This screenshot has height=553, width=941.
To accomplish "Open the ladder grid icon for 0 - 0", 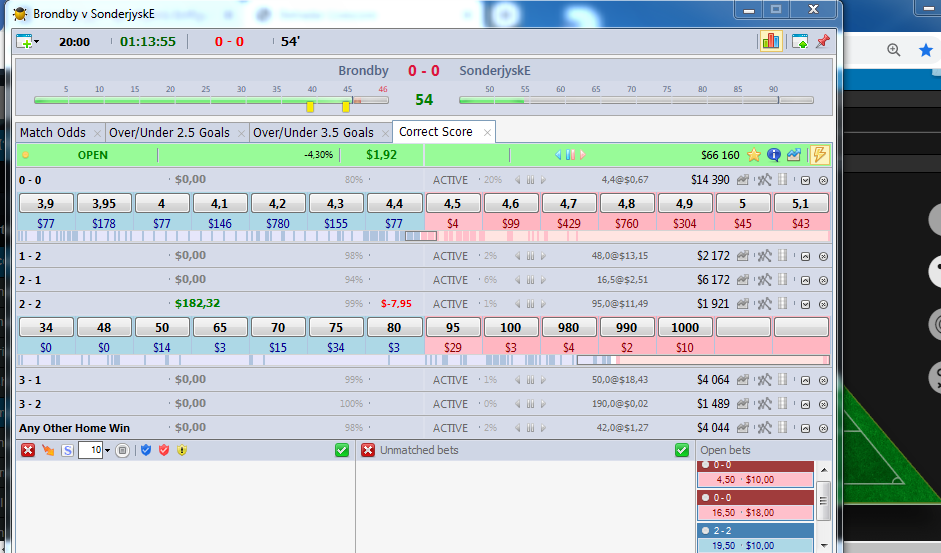I will (783, 180).
